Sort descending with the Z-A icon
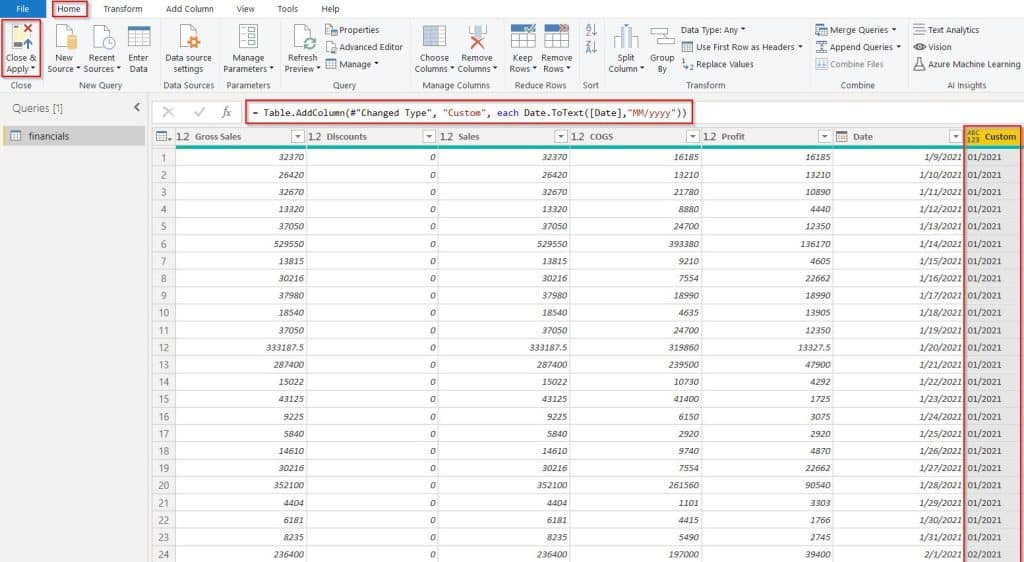The height and width of the screenshot is (562, 1024). coord(591,46)
